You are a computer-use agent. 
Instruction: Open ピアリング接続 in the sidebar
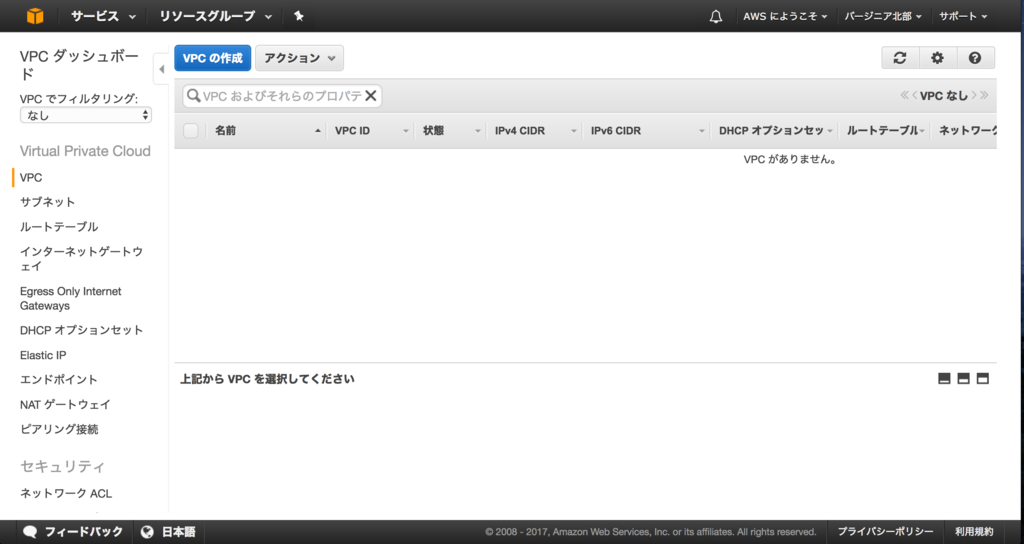pos(59,429)
